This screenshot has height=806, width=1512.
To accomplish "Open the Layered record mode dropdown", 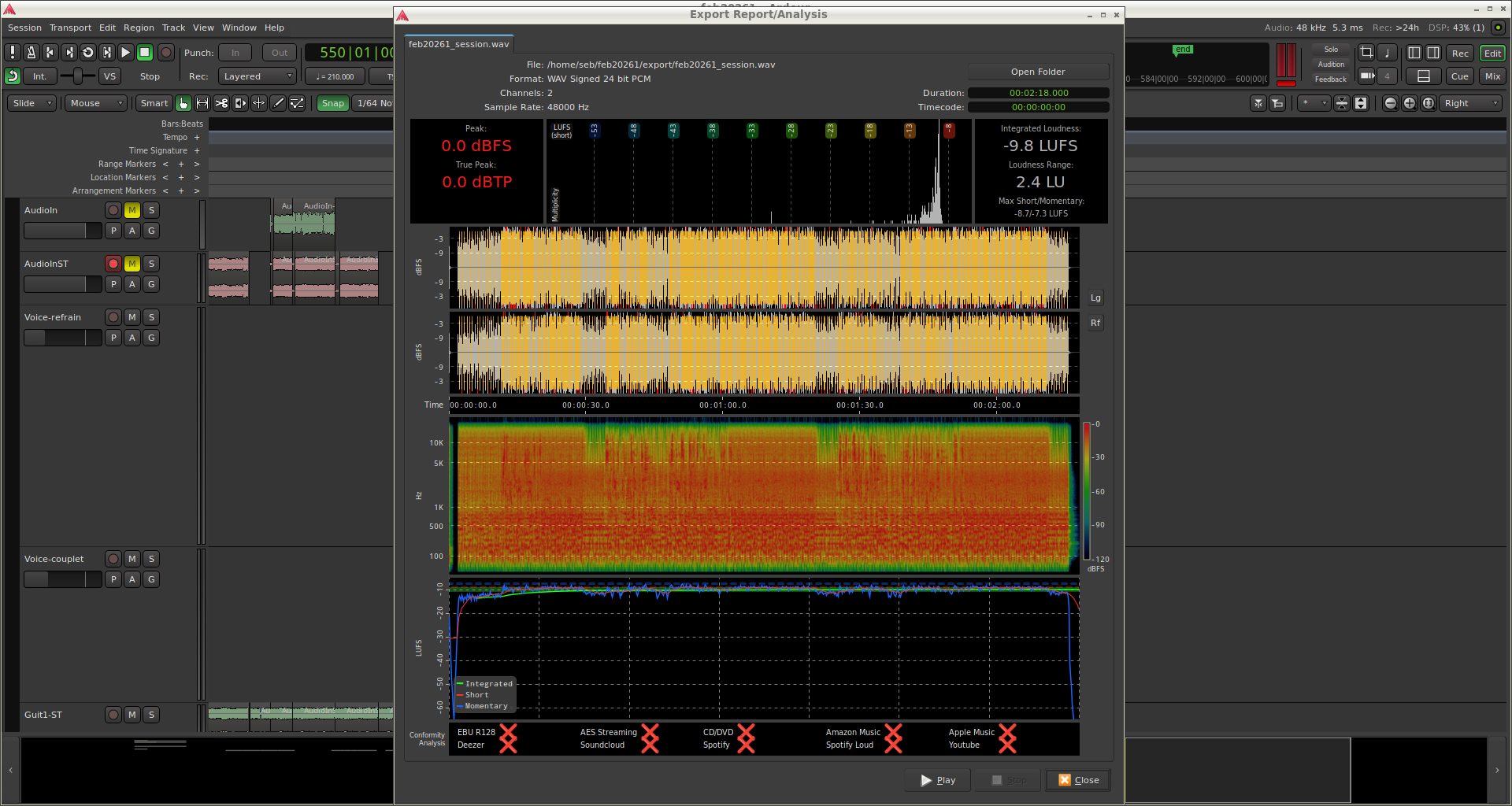I will [x=258, y=76].
